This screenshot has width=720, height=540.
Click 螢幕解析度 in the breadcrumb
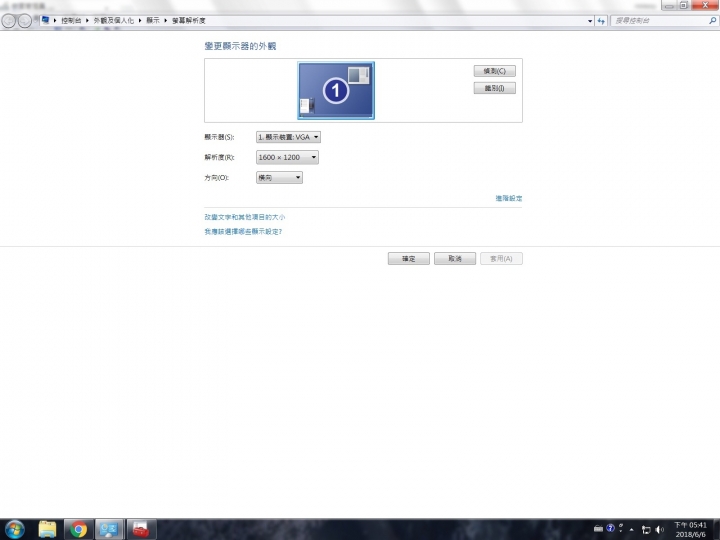tap(189, 21)
